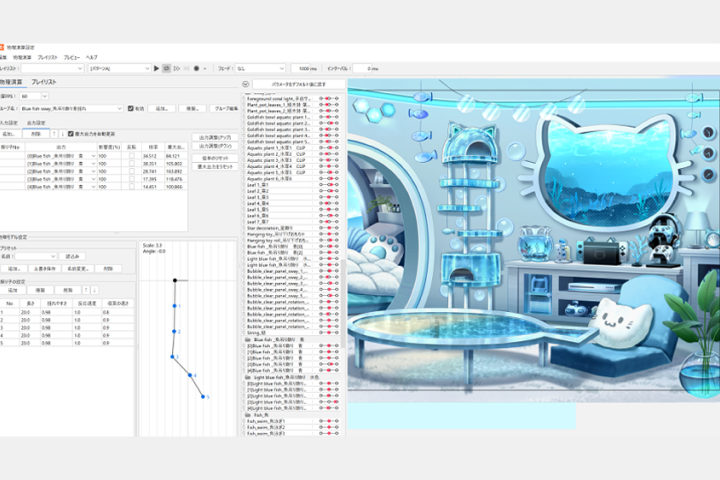Click the pendulum settings 複製 button
The image size is (720, 480).
click(40, 290)
